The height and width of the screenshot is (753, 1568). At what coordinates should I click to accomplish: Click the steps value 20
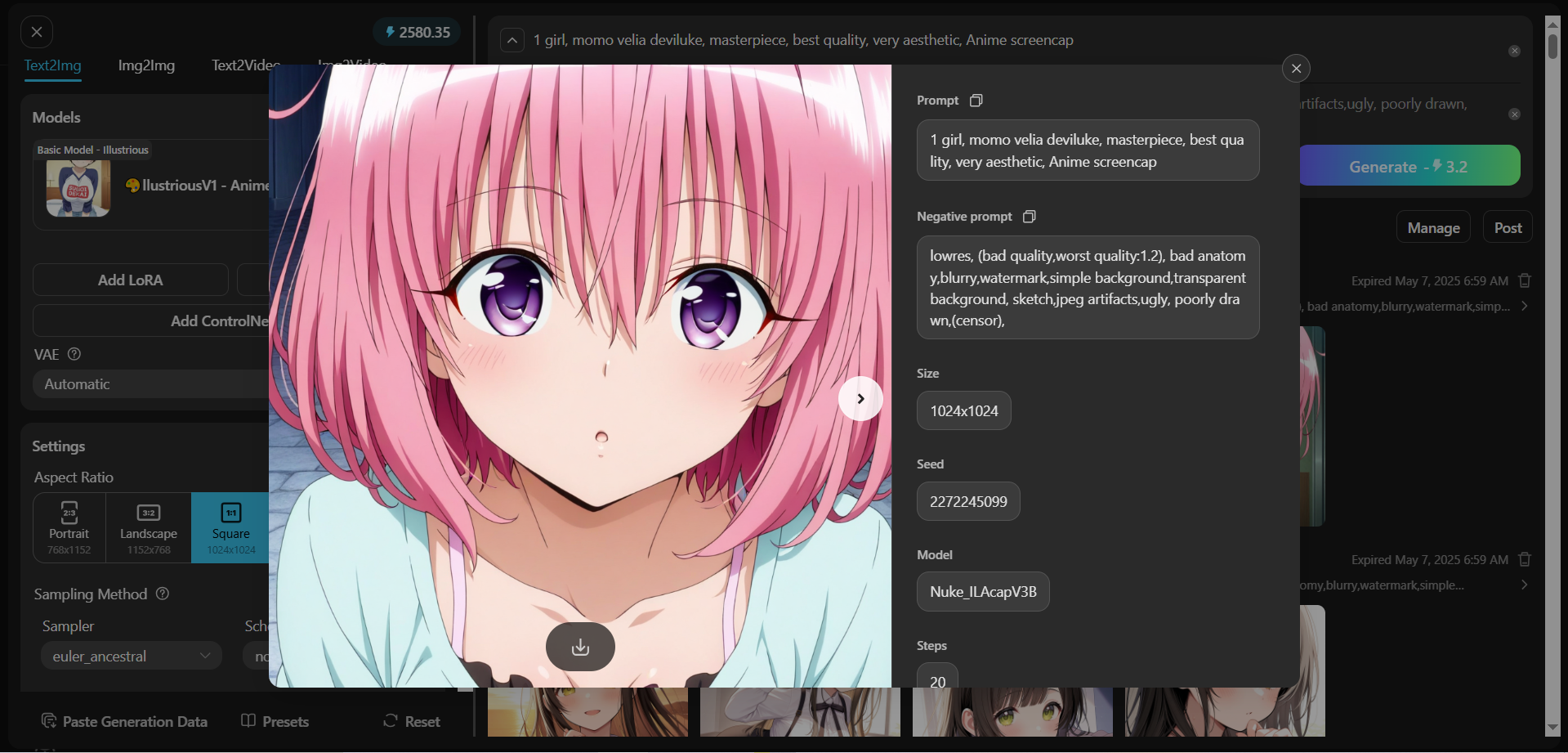[x=938, y=676]
